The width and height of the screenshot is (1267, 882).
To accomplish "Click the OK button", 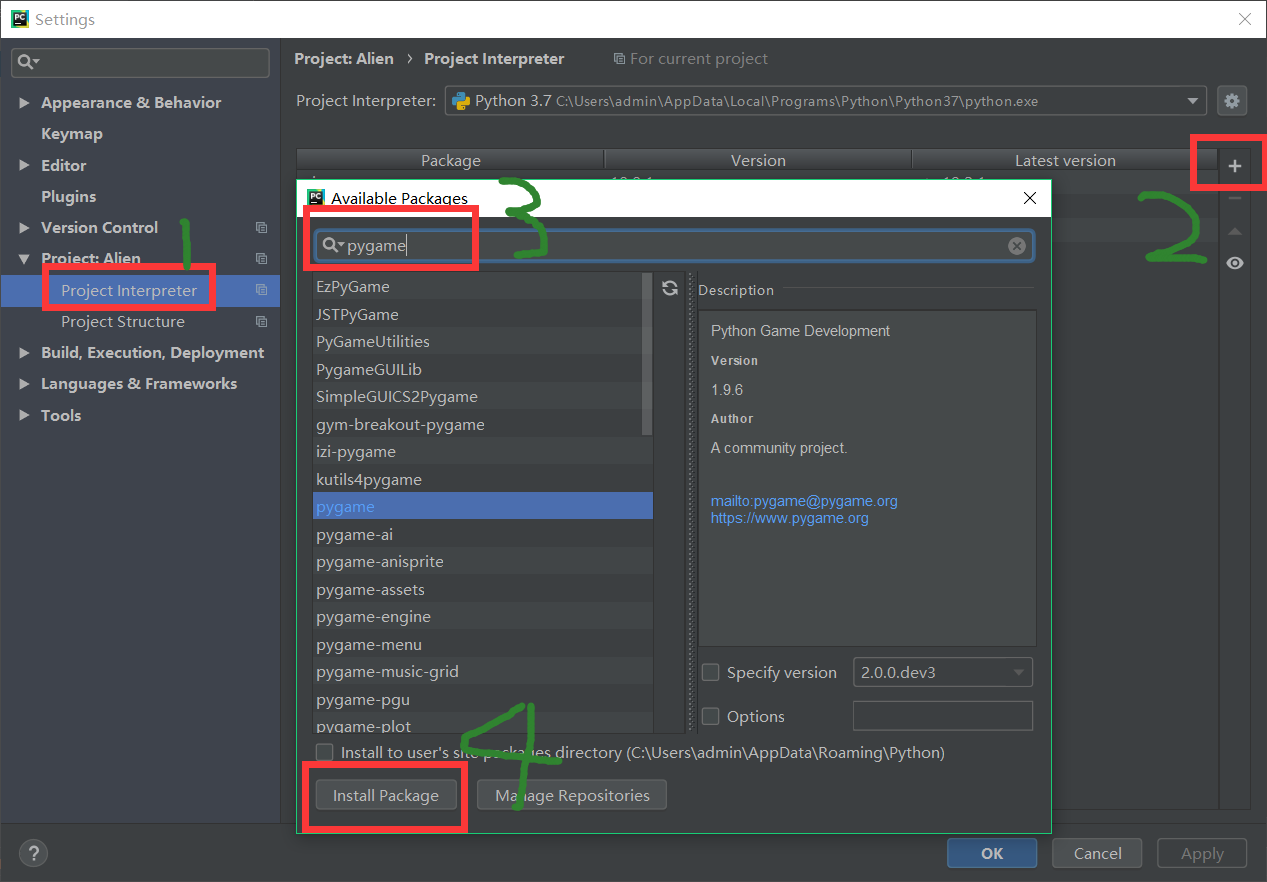I will point(992,853).
